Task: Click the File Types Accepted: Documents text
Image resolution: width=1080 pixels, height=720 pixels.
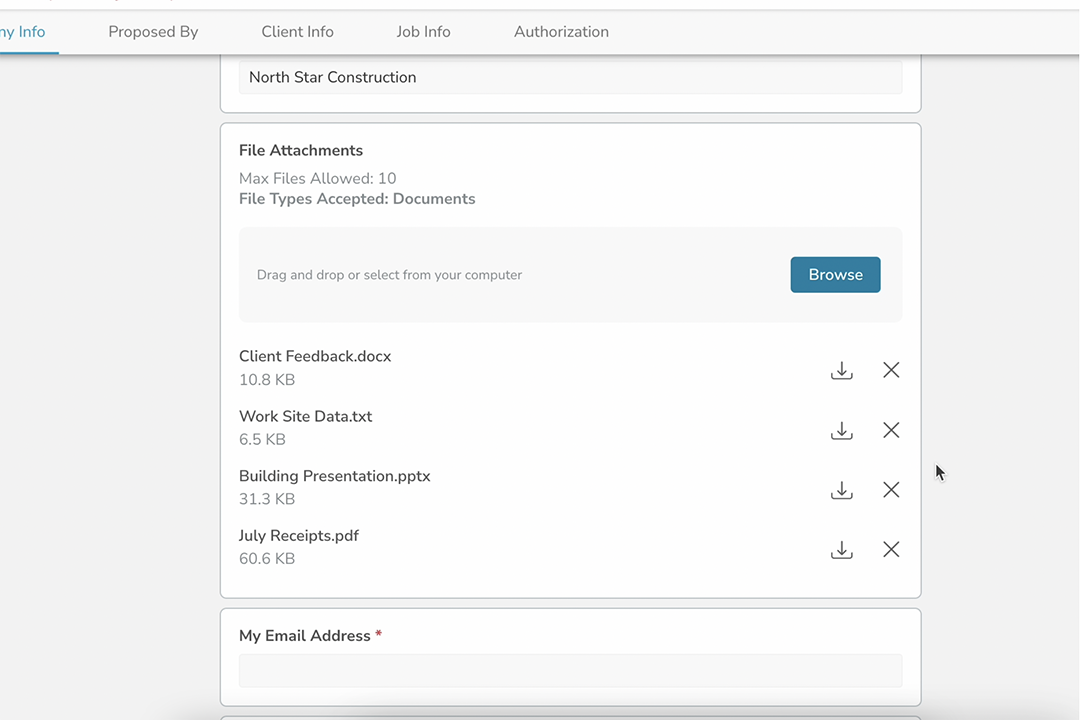Action: [x=357, y=198]
